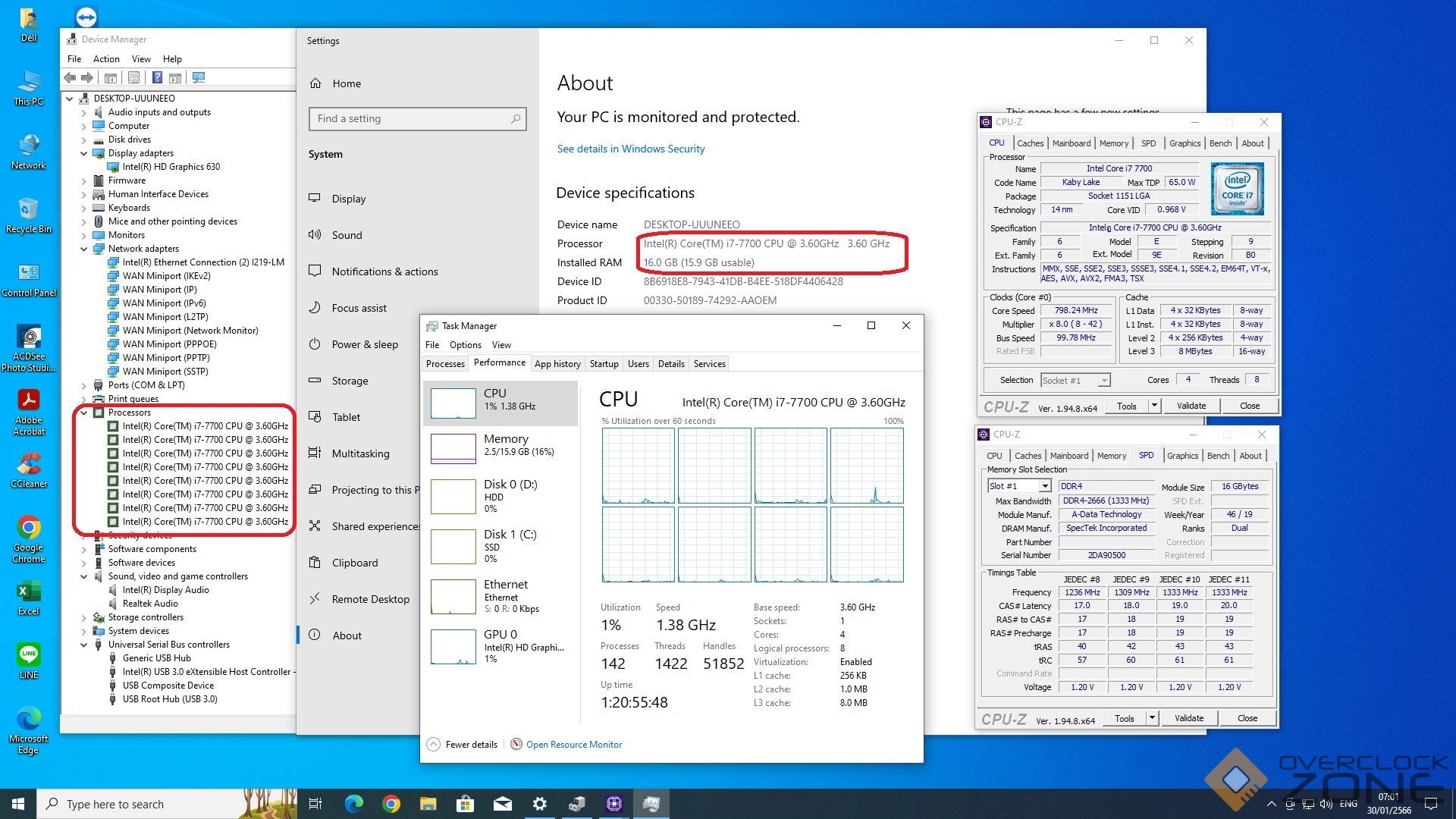Open the Action menu in Device Manager
Image resolution: width=1456 pixels, height=819 pixels.
click(x=106, y=59)
